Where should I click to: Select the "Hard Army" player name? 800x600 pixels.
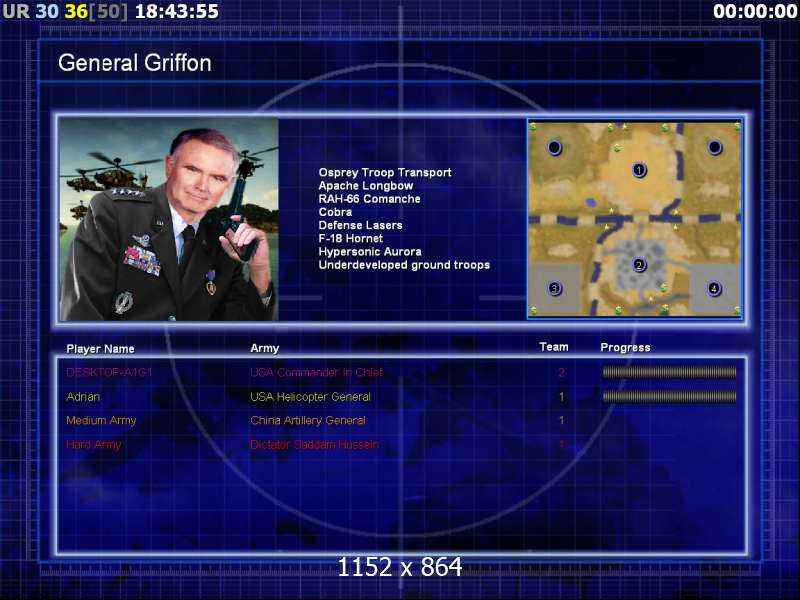(x=93, y=444)
